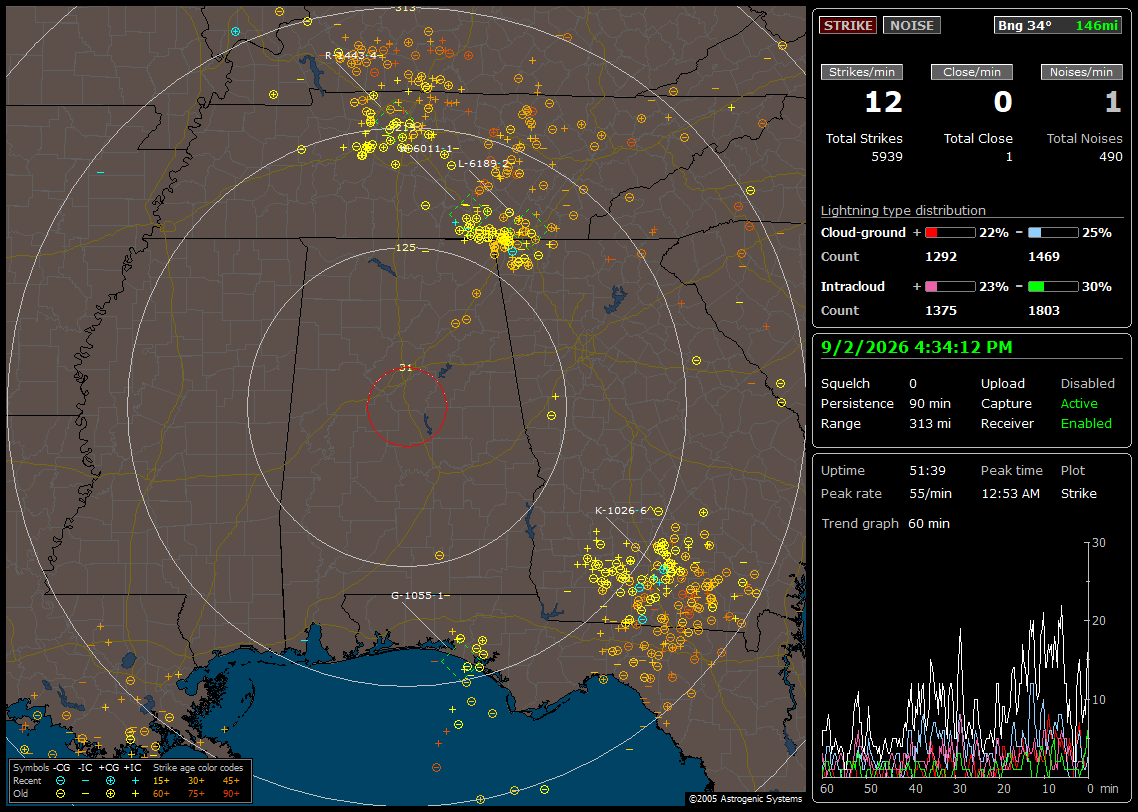The image size is (1138, 812).
Task: Click storm cell label K-1026-6
Action: tap(621, 510)
